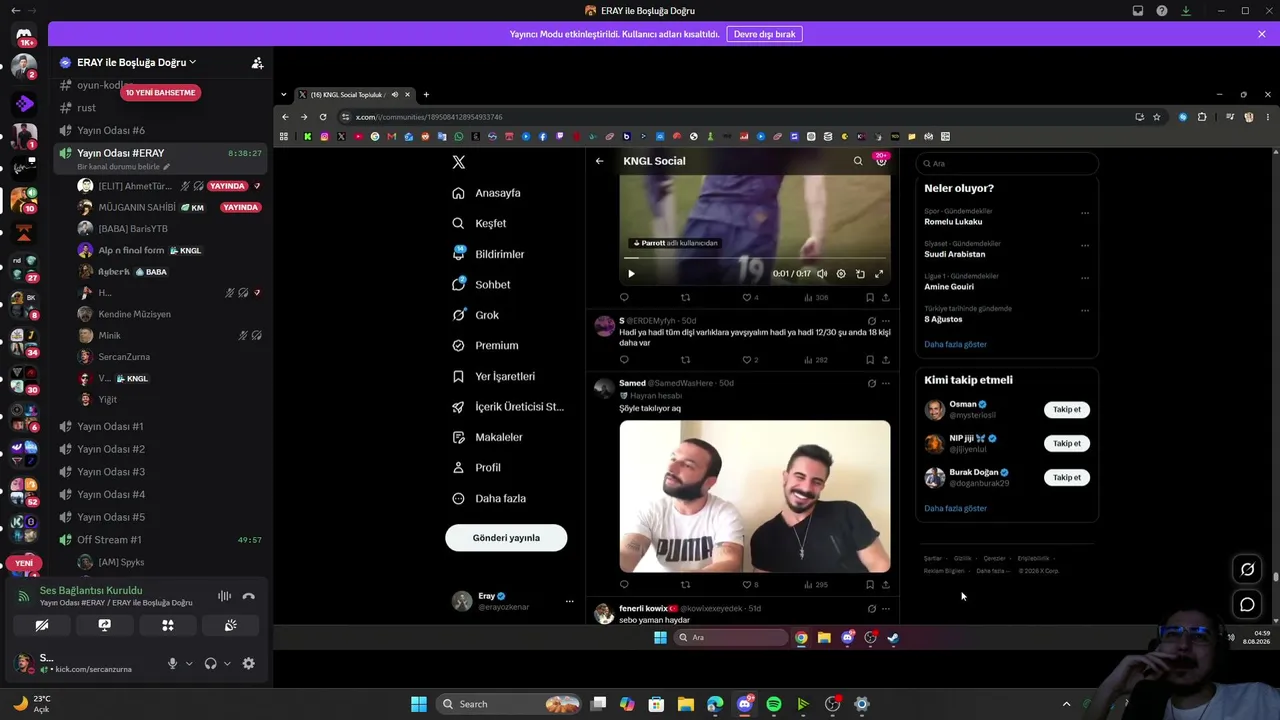Open Premium in the X sidebar
Screen dimensions: 1280x720
pos(485,345)
